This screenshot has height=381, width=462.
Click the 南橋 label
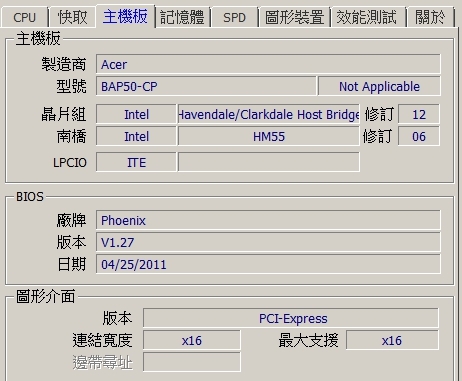[x=71, y=136]
